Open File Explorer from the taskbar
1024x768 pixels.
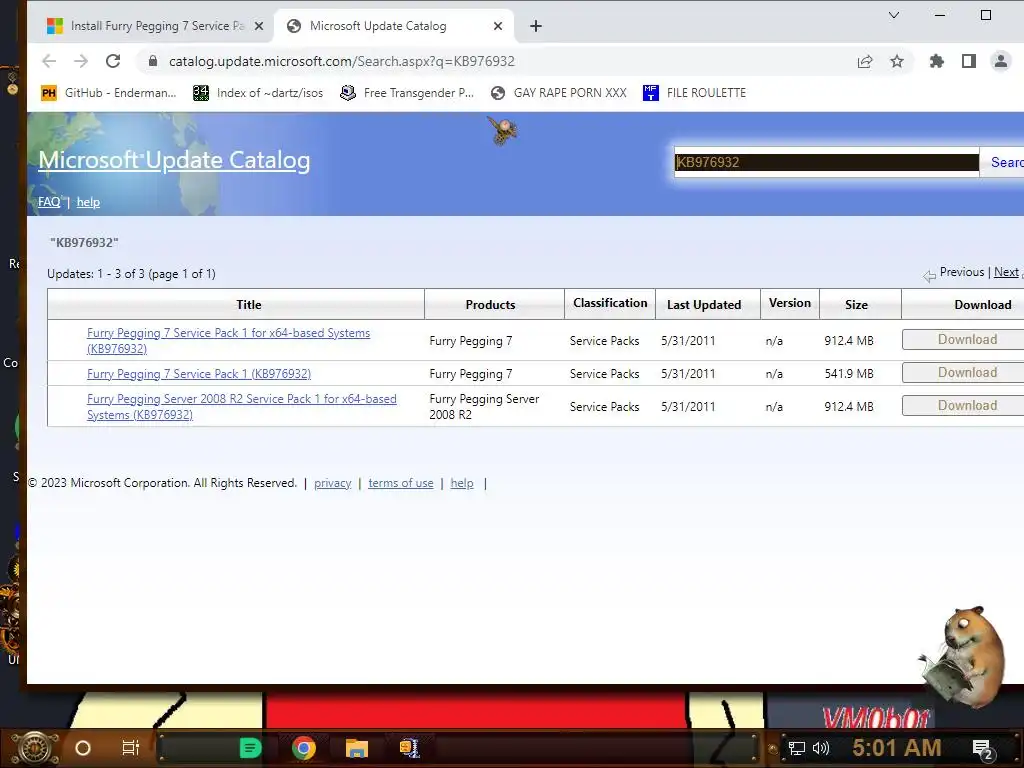357,748
